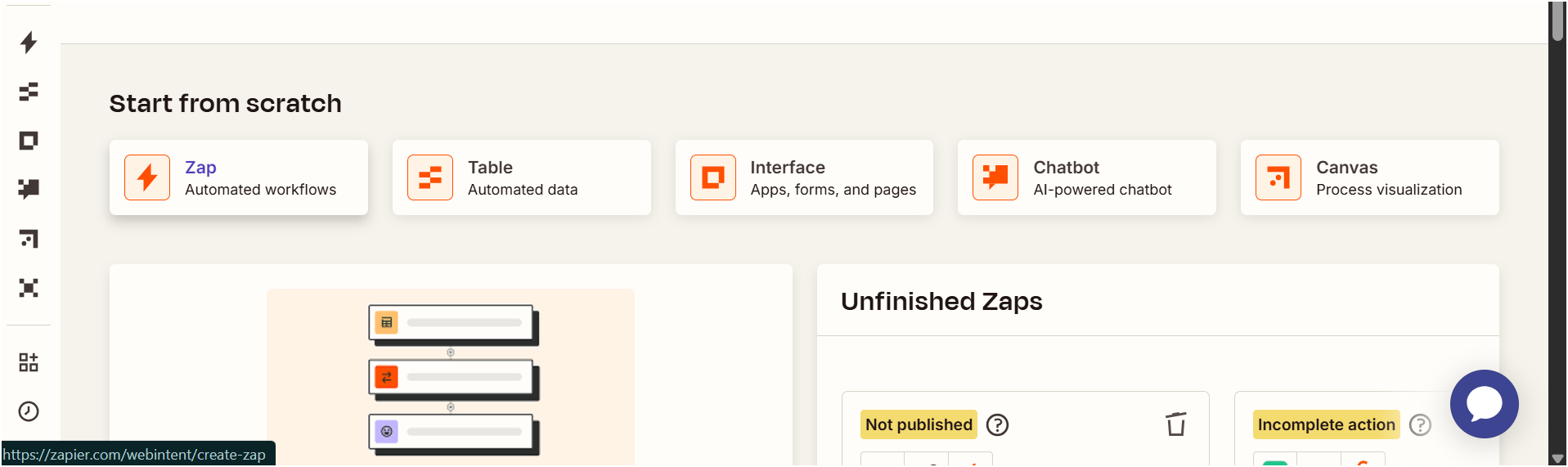Create a new Zap automated workflow
This screenshot has width=1568, height=467.
[x=239, y=177]
